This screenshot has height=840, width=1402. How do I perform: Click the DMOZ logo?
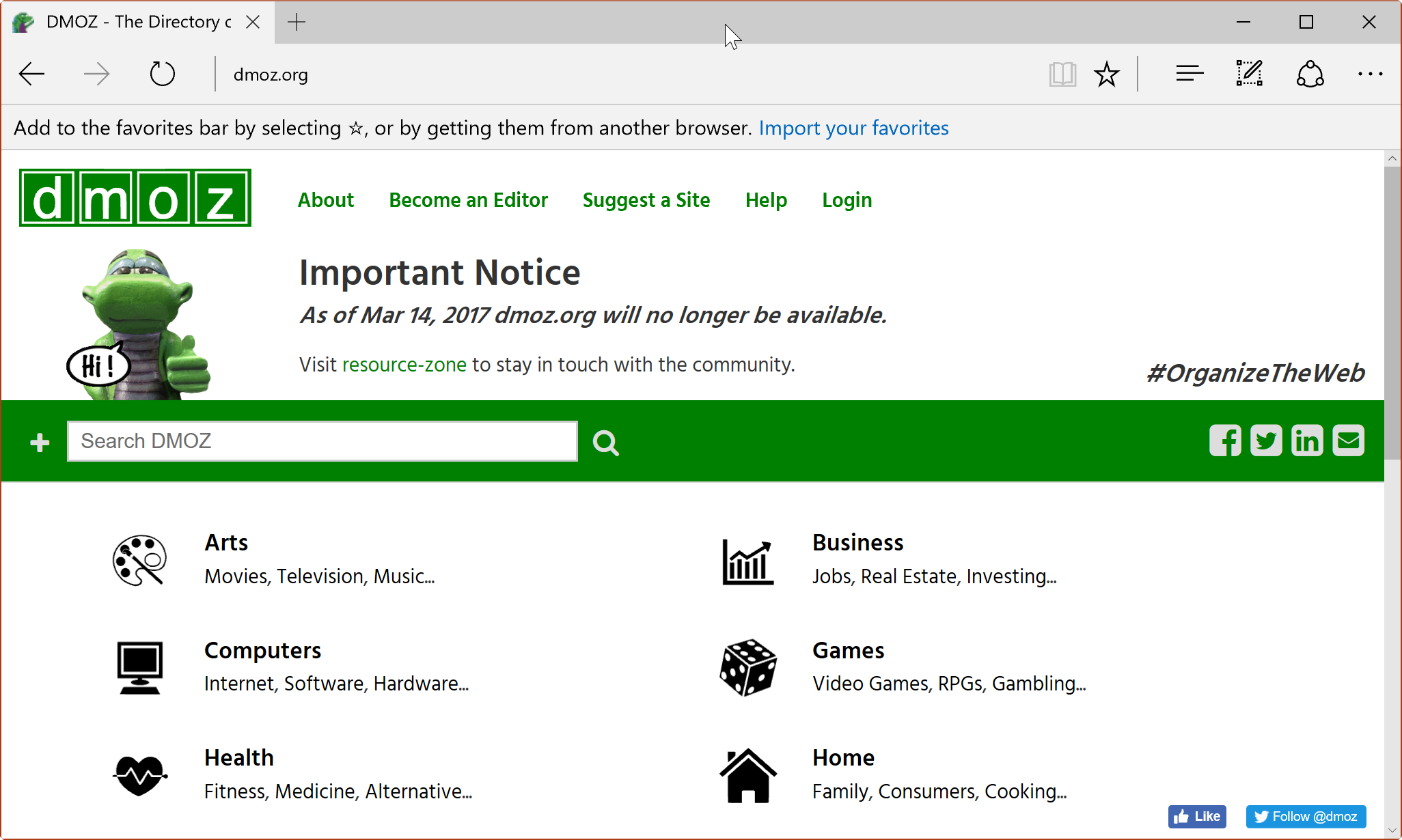click(135, 198)
